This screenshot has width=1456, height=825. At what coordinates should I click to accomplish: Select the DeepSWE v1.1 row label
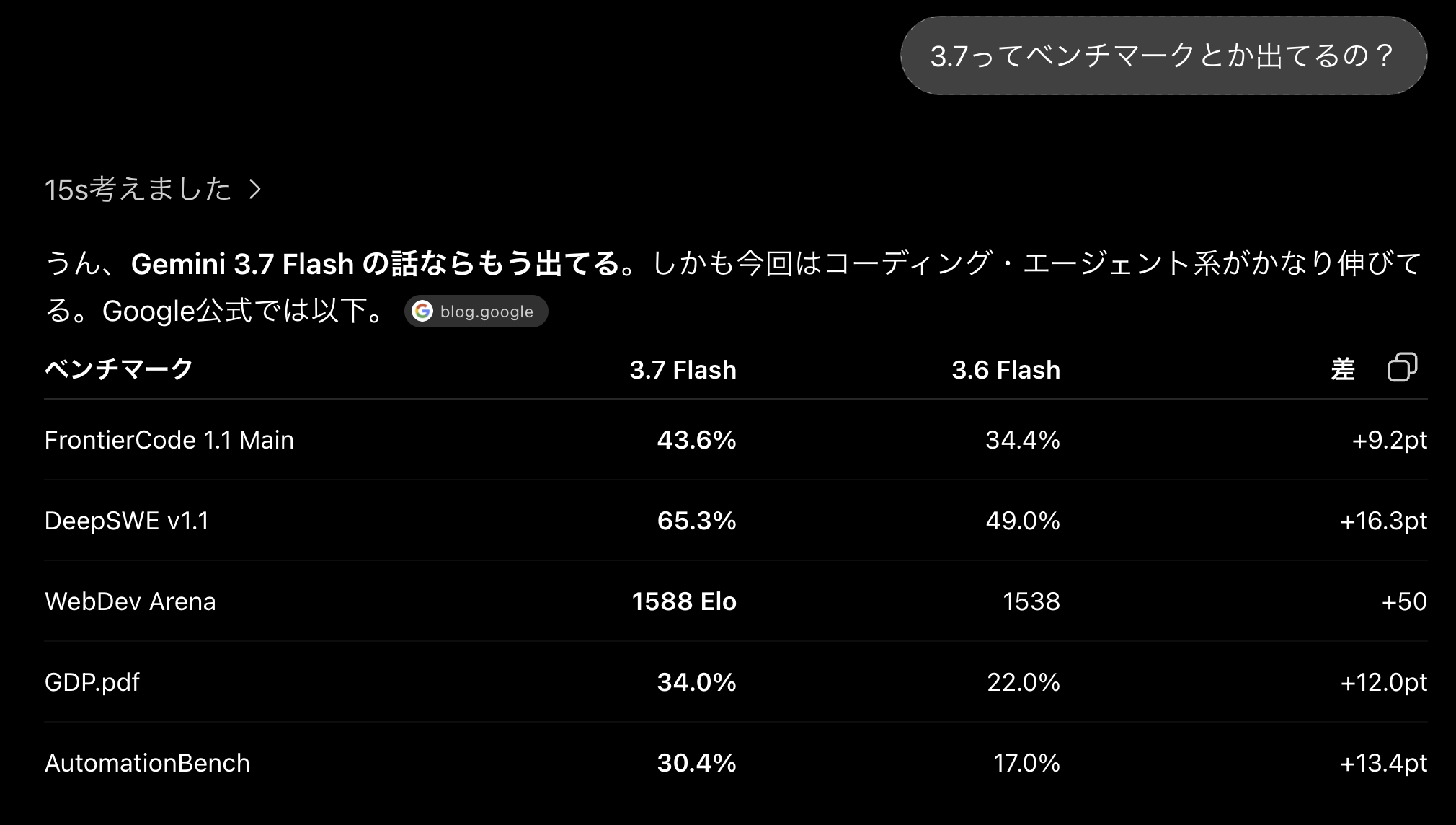pos(127,521)
